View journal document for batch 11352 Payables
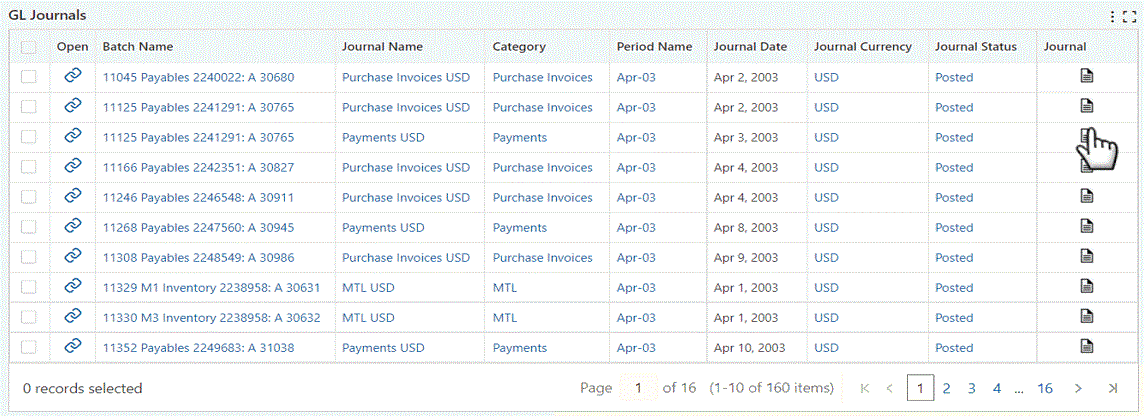1144x416 pixels. click(1086, 347)
